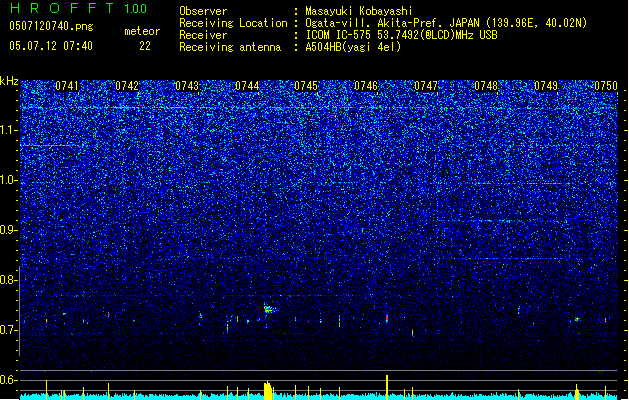Click the 0742 time marker
The width and height of the screenshot is (629, 400).
[x=127, y=86]
